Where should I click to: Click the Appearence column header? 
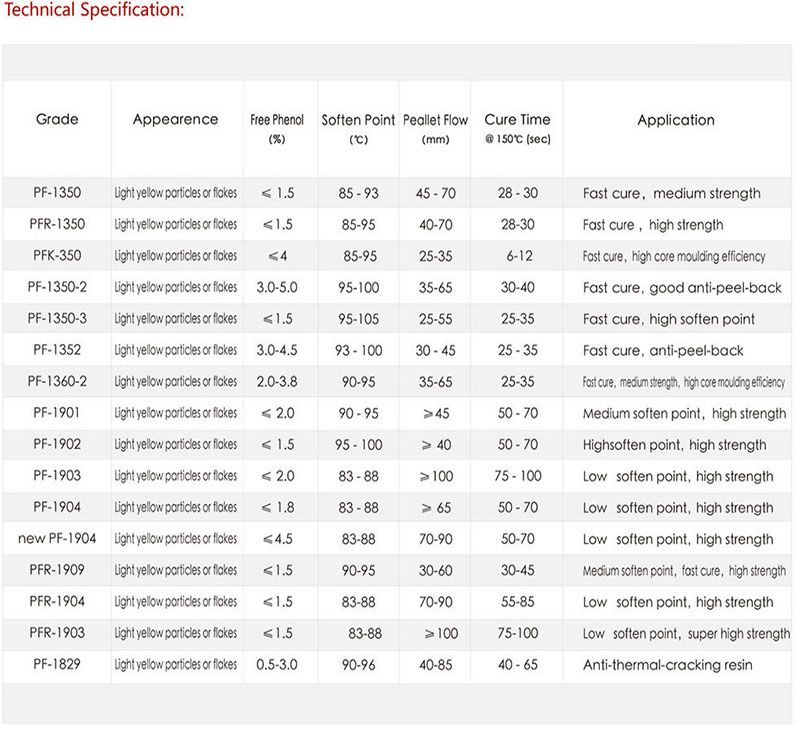pyautogui.click(x=175, y=120)
